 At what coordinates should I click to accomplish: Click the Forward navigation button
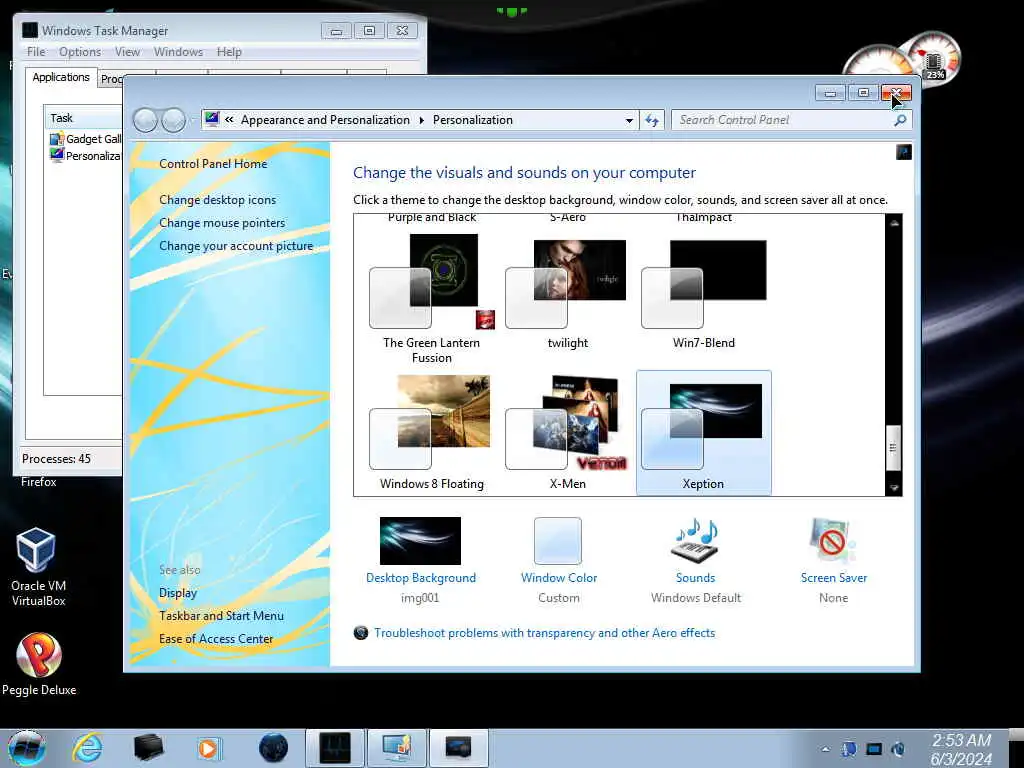tap(173, 120)
